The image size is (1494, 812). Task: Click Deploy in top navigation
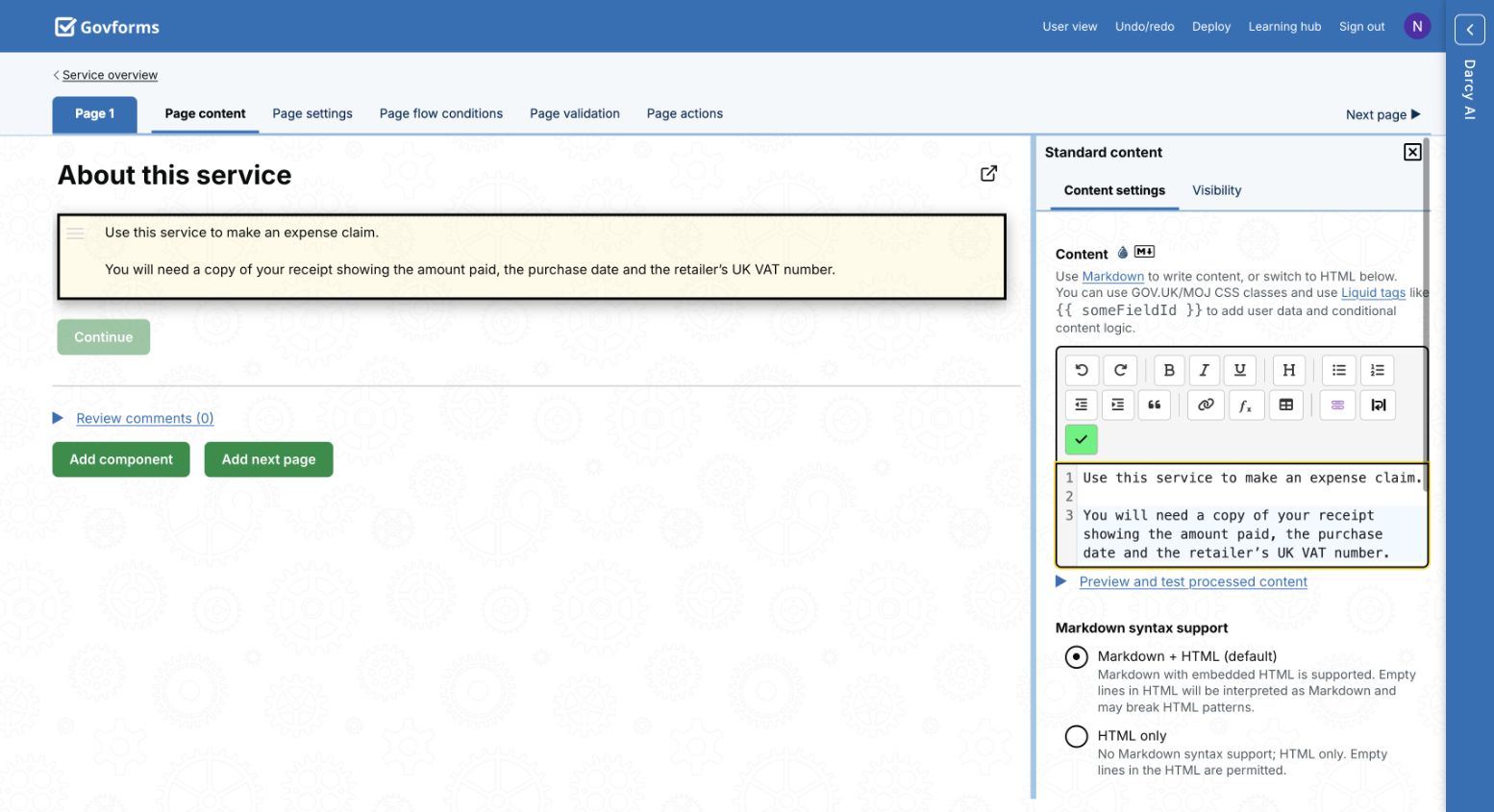[1211, 27]
